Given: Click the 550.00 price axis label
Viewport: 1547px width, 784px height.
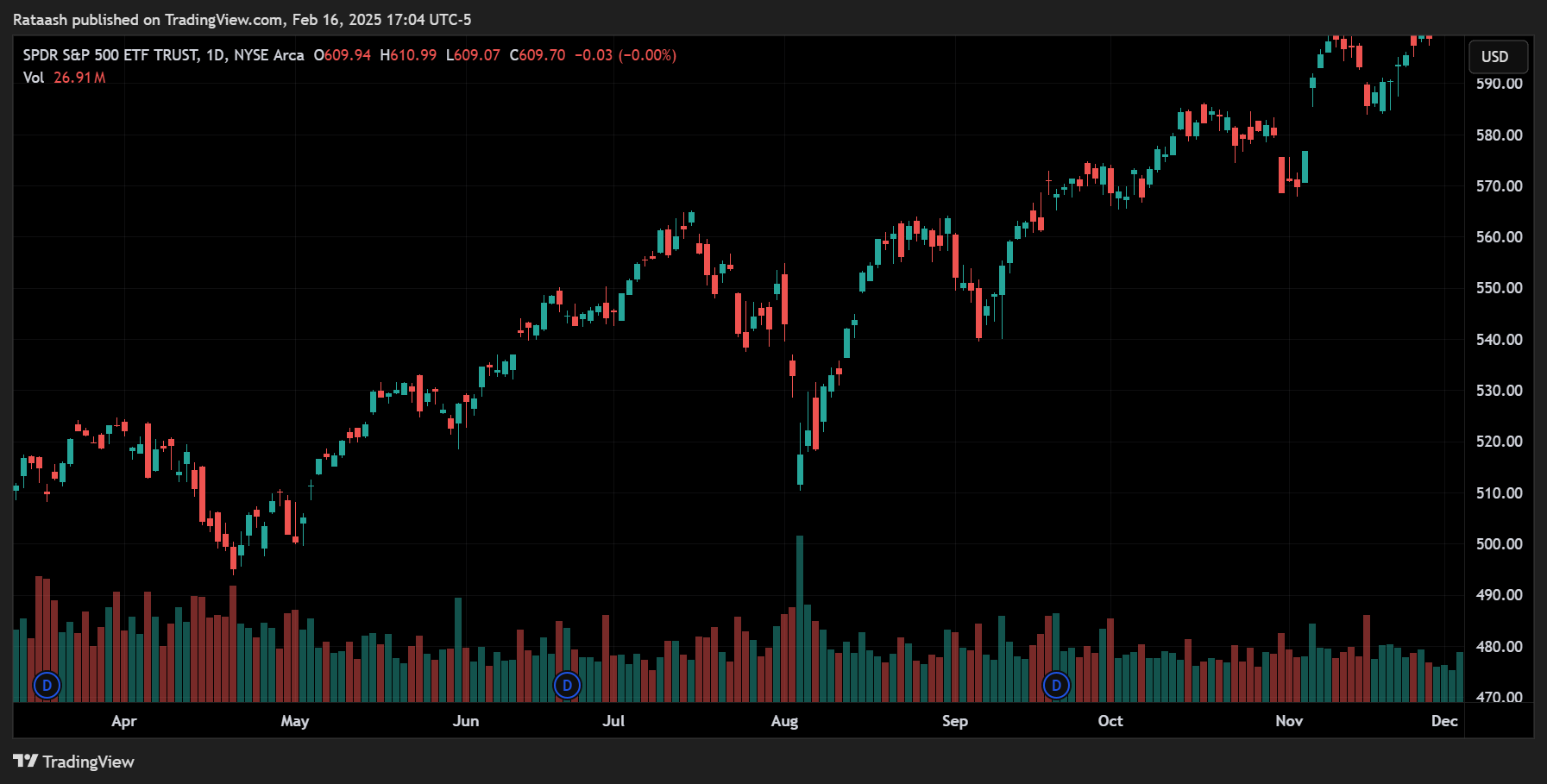Looking at the screenshot, I should pos(1499,288).
